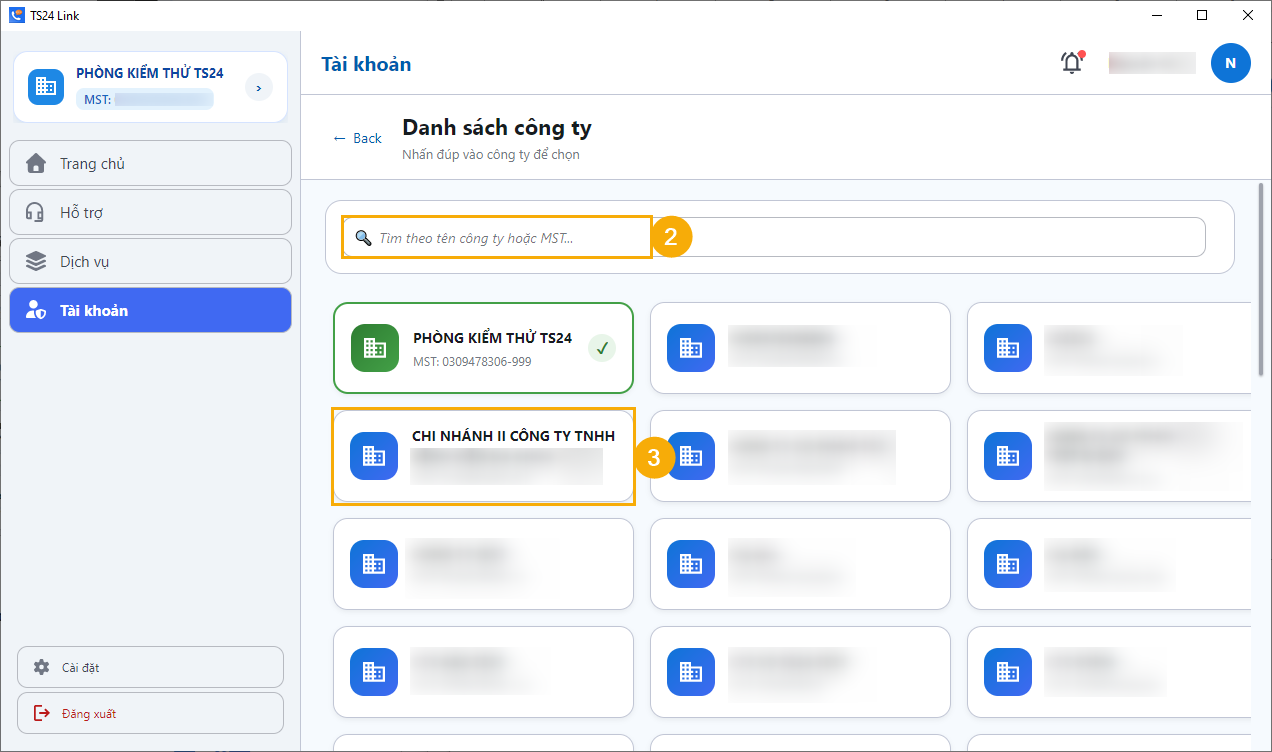Select CHI NHÁNH II CÔNG TY TNHH card
The height and width of the screenshot is (752, 1272).
click(x=483, y=456)
